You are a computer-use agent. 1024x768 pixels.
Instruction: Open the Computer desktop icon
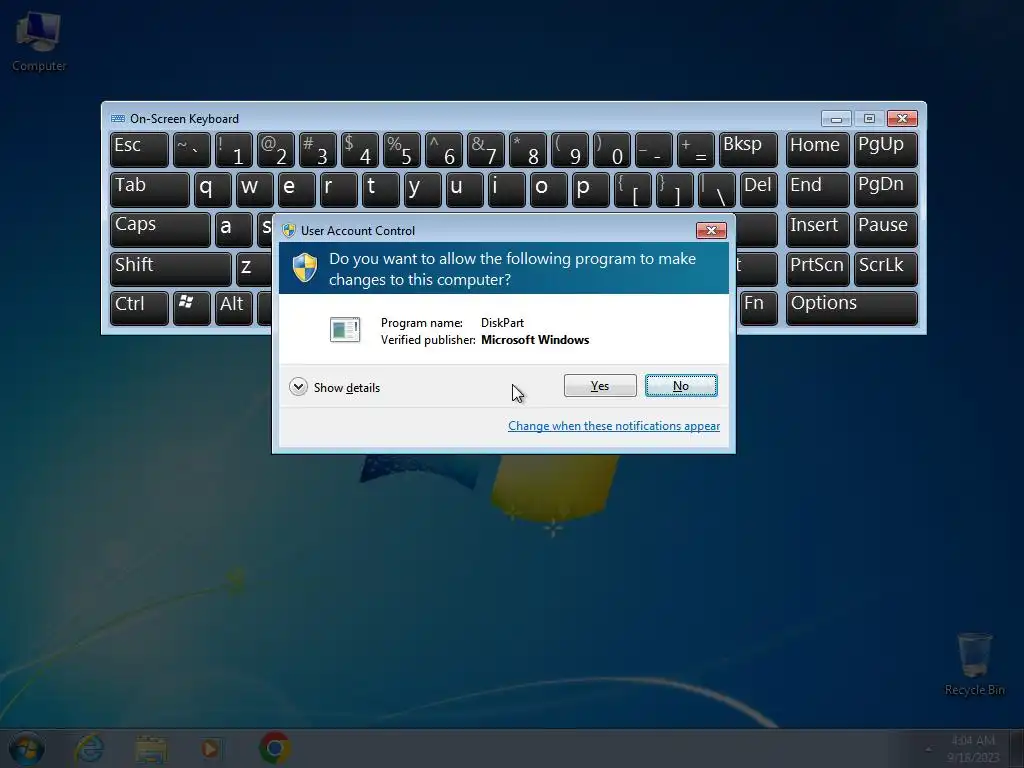39,40
